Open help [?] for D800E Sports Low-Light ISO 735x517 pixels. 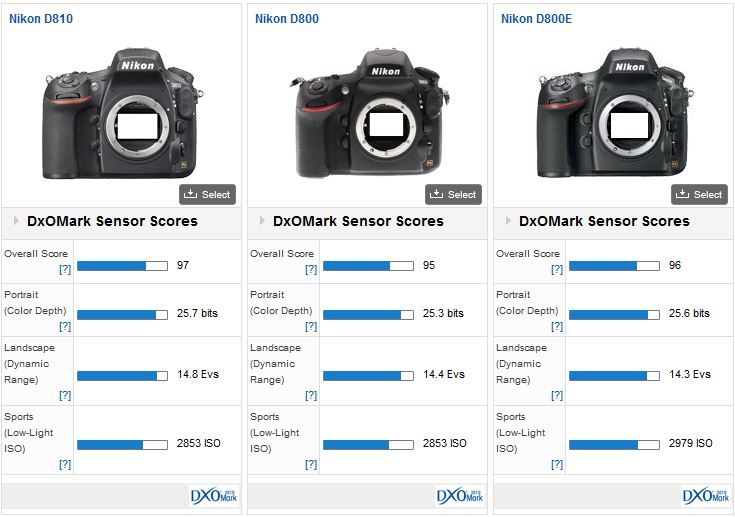pyautogui.click(x=556, y=464)
